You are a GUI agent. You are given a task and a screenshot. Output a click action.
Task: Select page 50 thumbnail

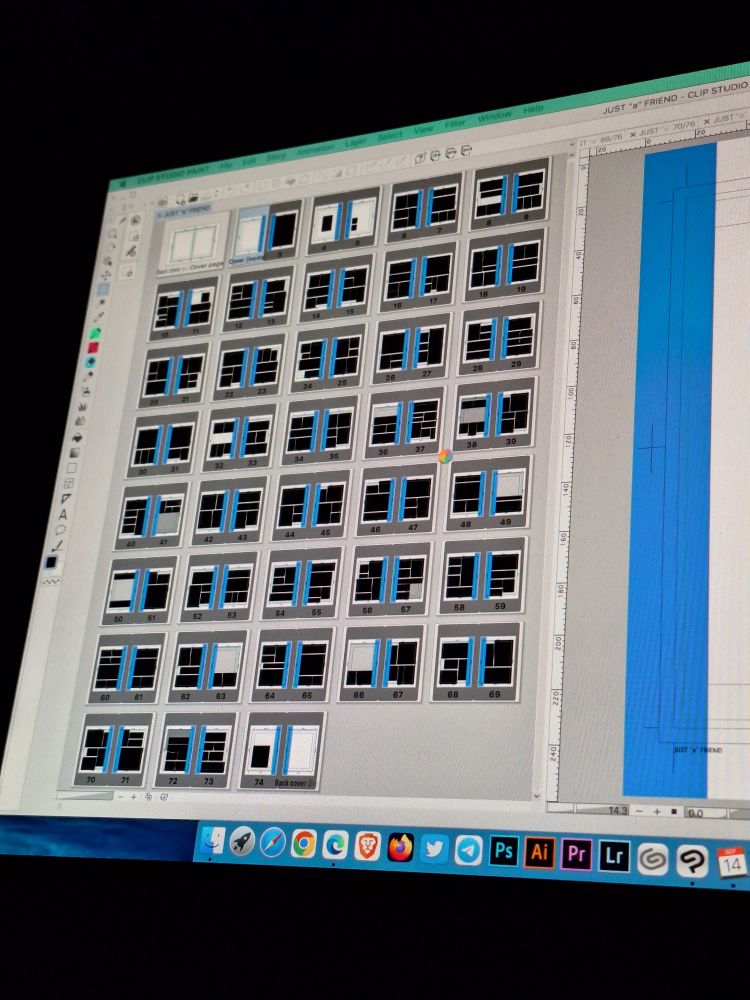pos(122,591)
